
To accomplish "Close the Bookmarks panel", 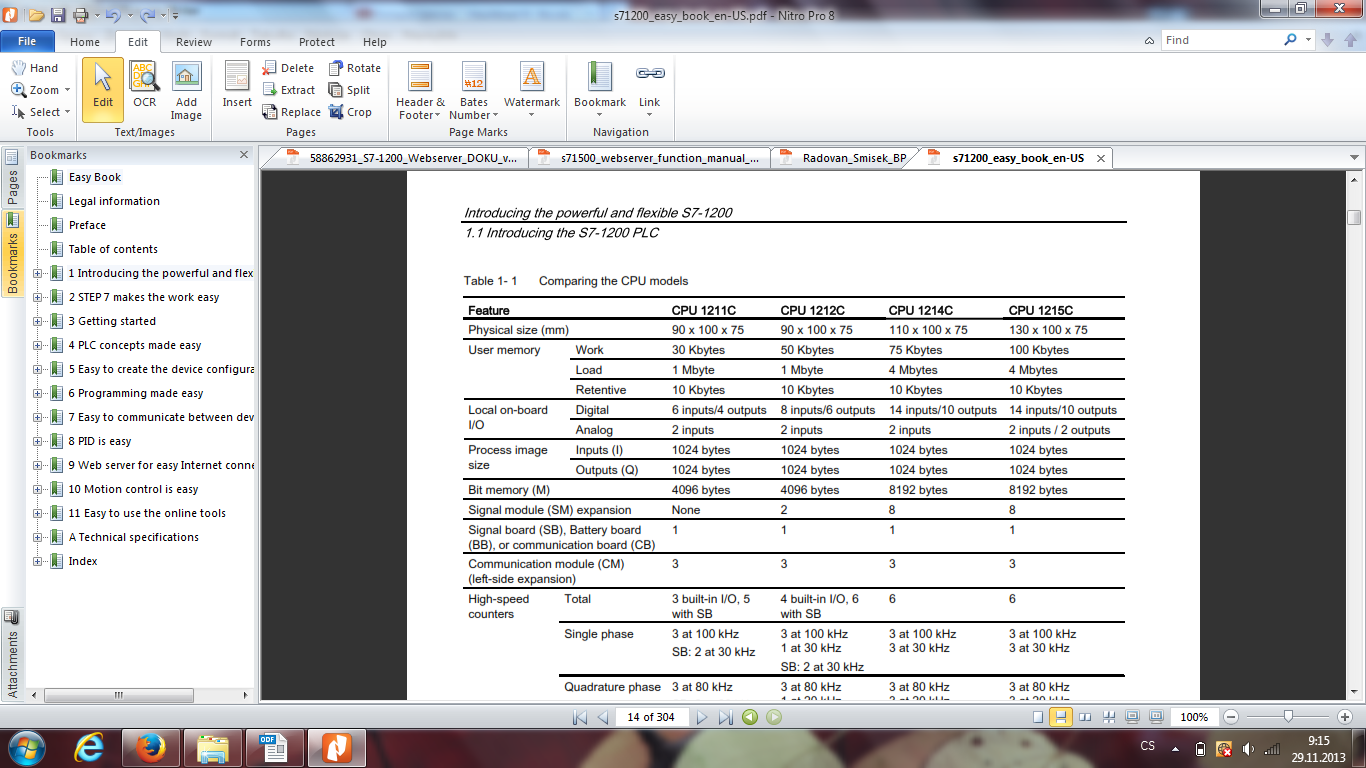I will (x=244, y=155).
